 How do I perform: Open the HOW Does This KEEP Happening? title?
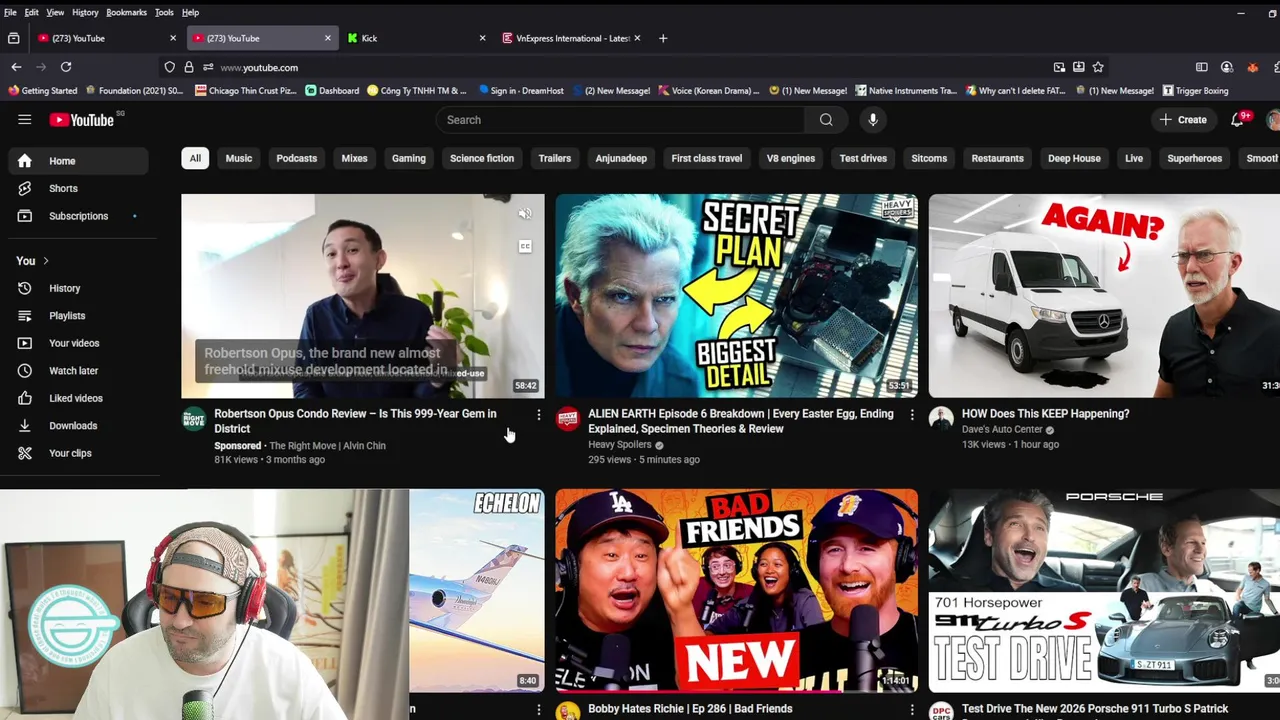tap(1045, 414)
